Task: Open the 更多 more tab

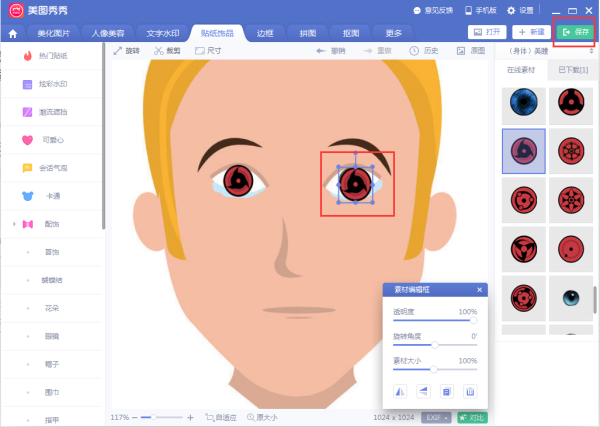Action: 393,33
